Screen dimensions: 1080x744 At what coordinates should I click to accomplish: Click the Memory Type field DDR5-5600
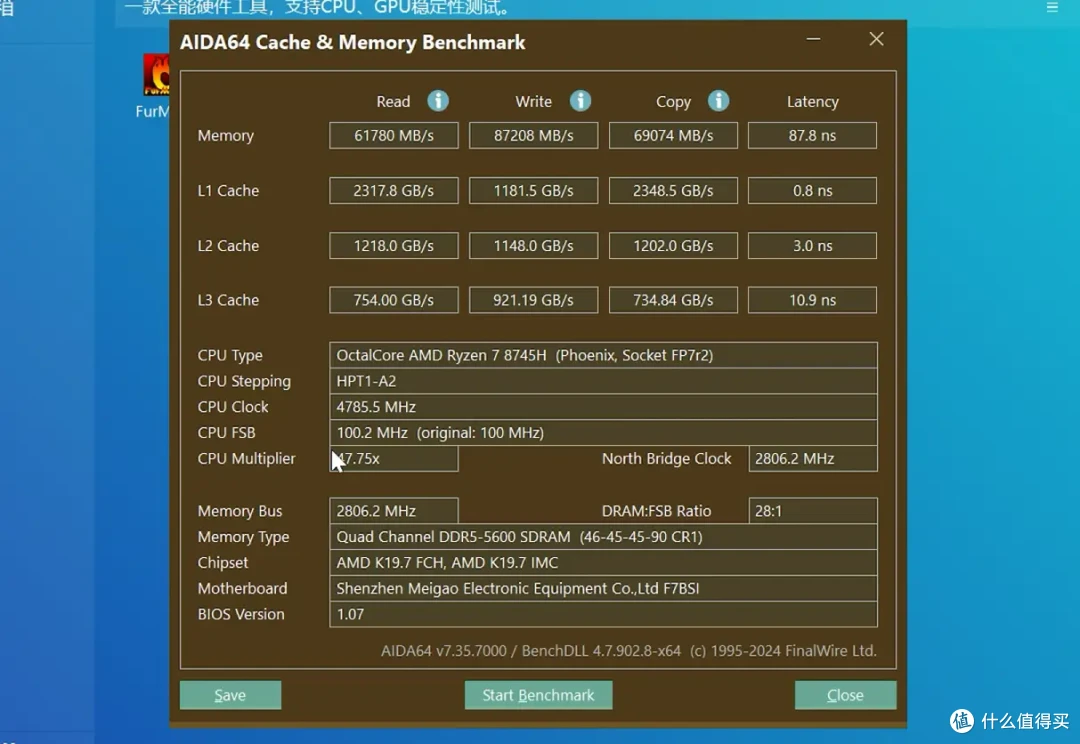coord(603,537)
